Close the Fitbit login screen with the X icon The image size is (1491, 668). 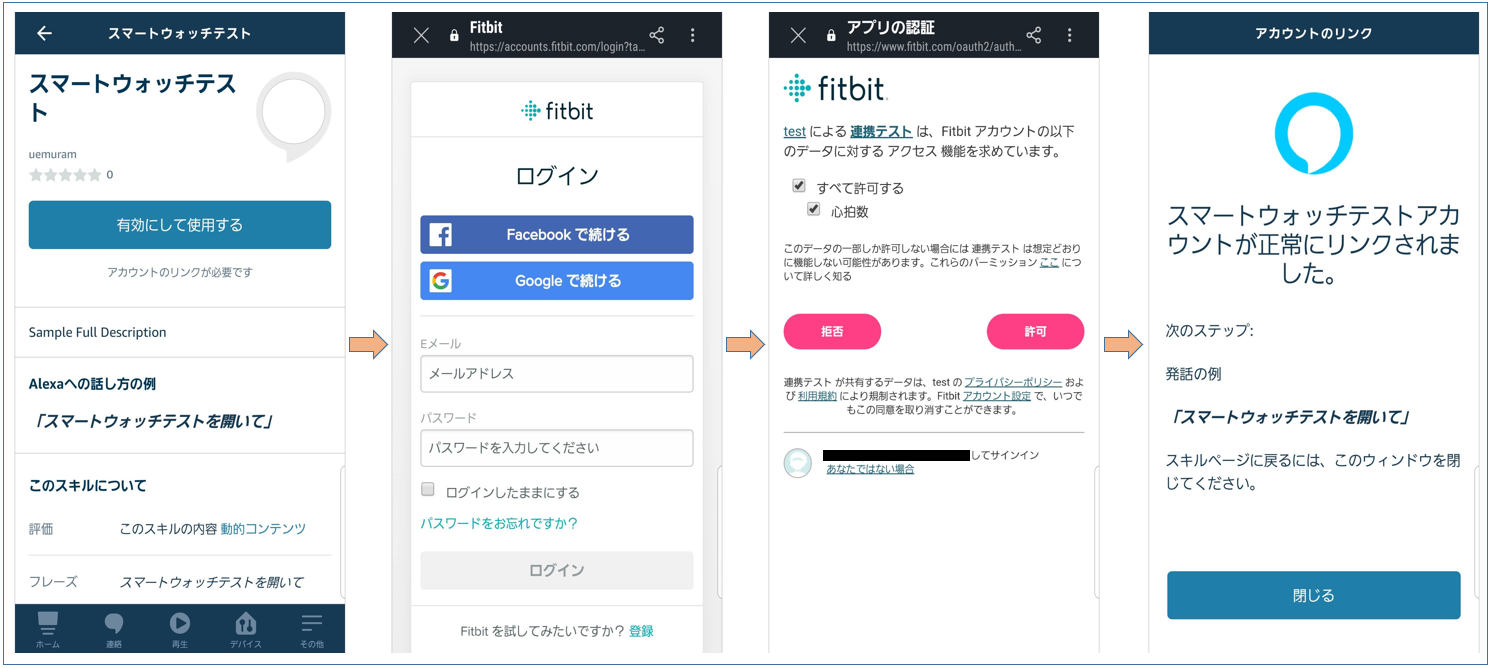pyautogui.click(x=421, y=33)
